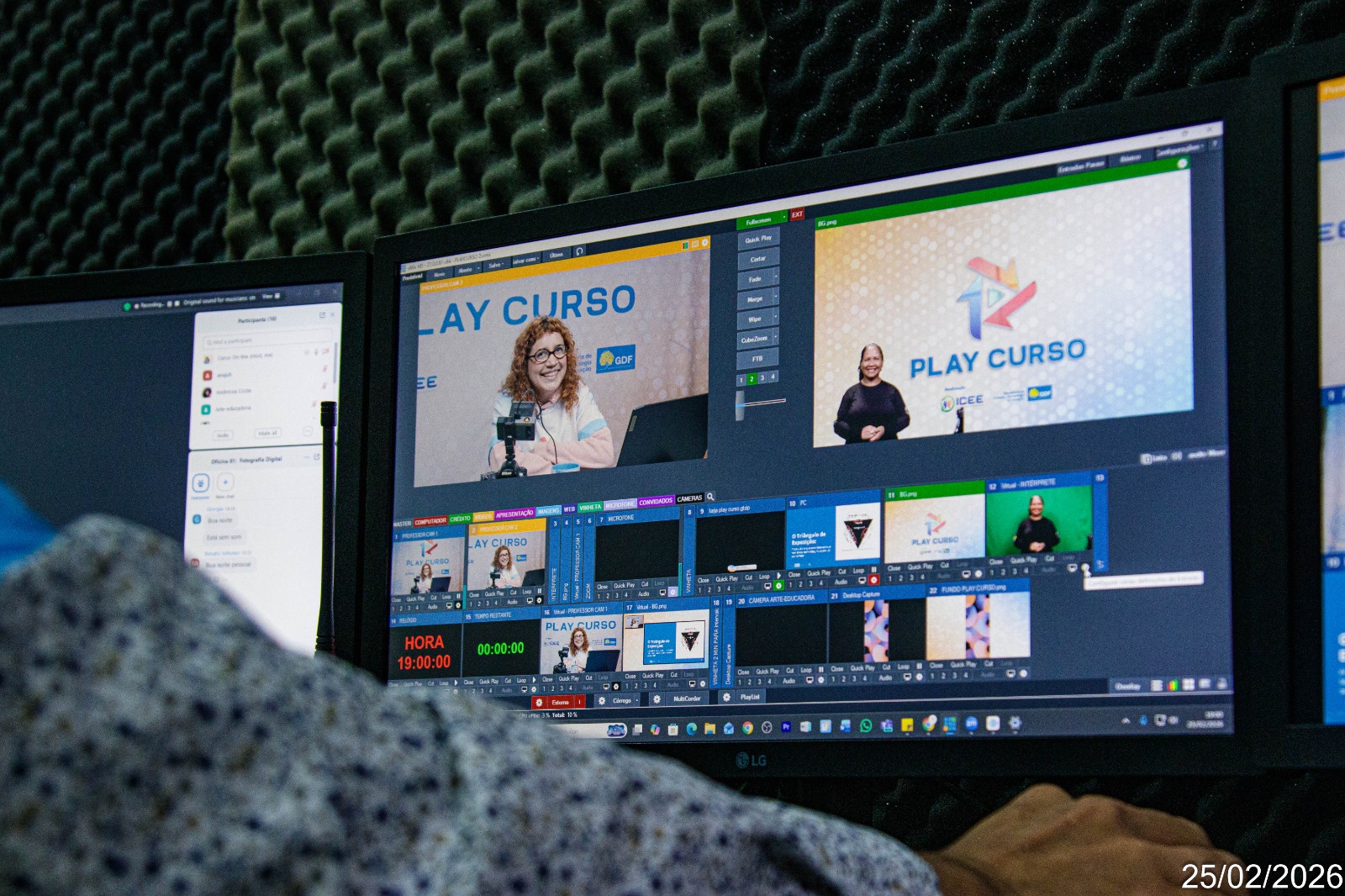This screenshot has width=1345, height=896.
Task: Open the Córrego streaming settings gear
Action: [x=602, y=700]
